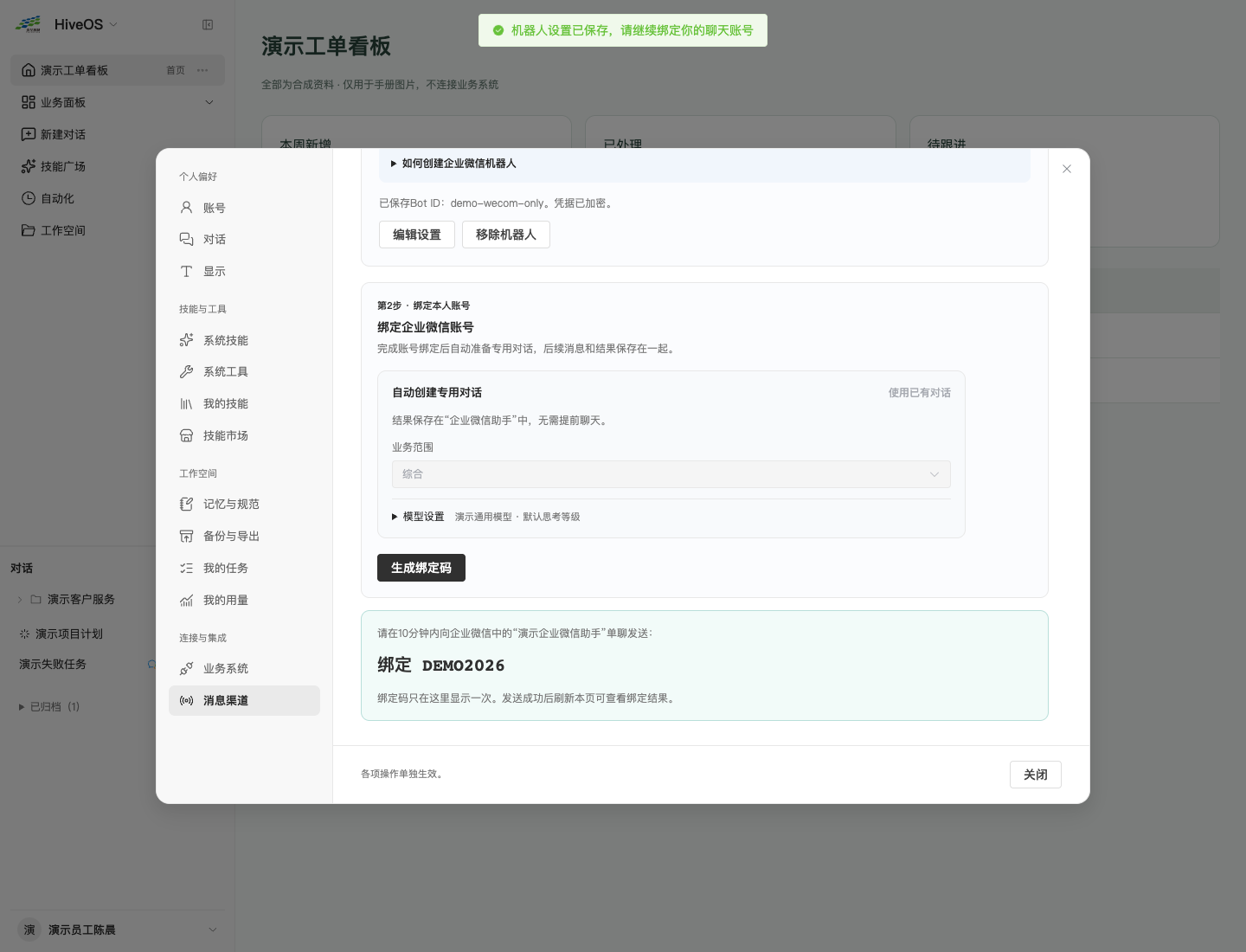The width and height of the screenshot is (1246, 952).
Task: Open 演示工单看板 more options ellipsis
Action: 202,70
